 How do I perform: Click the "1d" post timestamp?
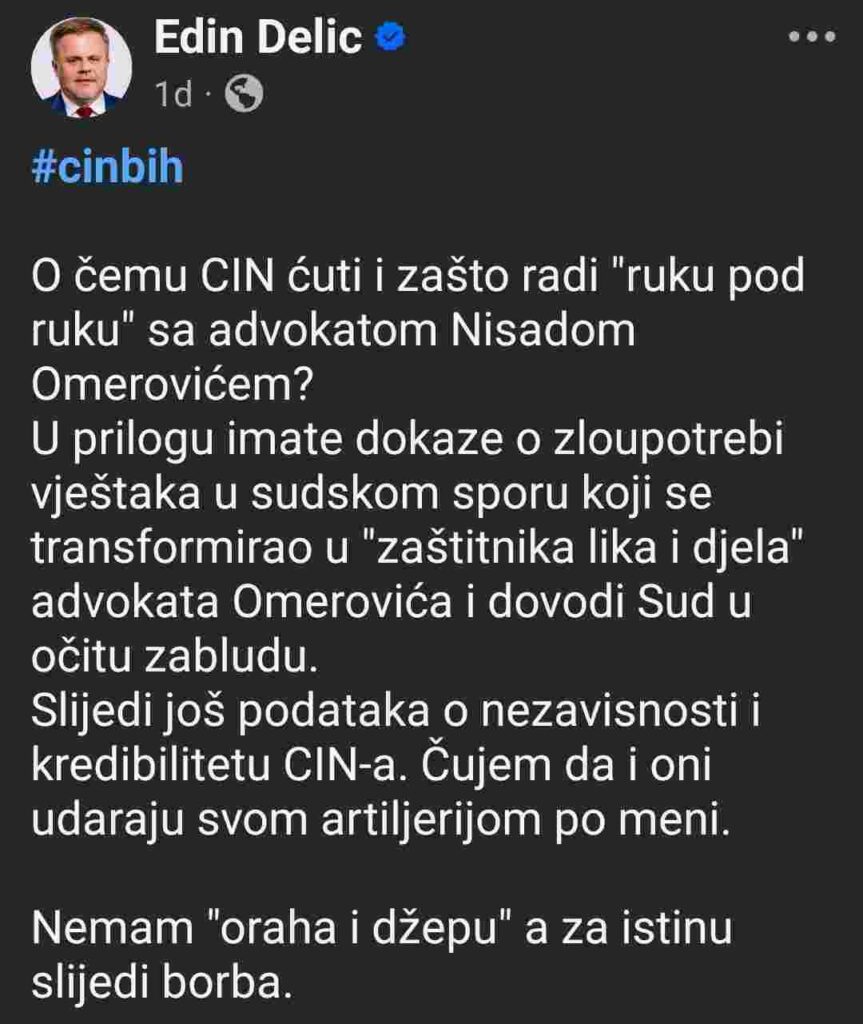[173, 96]
